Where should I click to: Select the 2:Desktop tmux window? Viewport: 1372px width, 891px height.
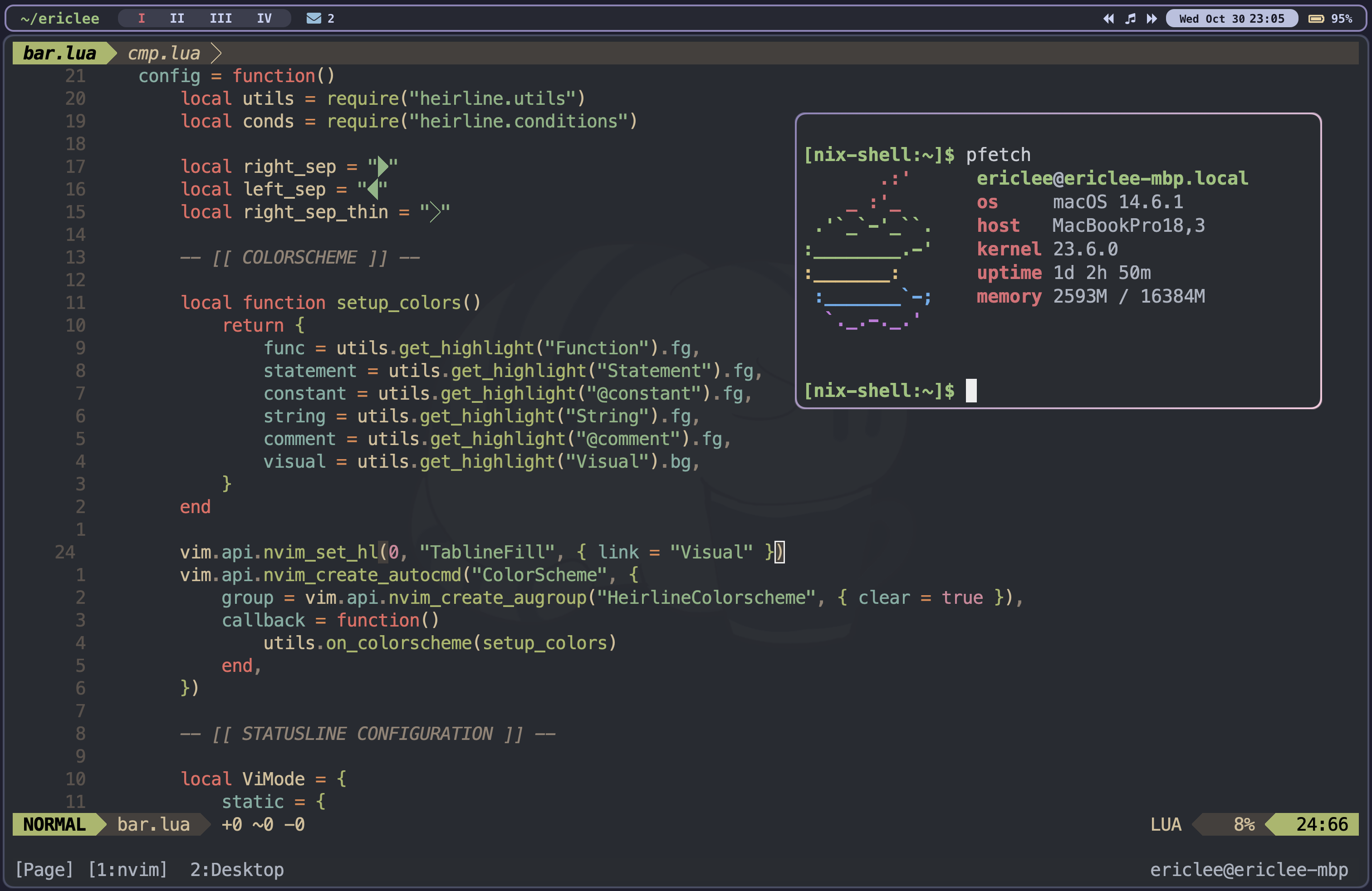click(237, 869)
